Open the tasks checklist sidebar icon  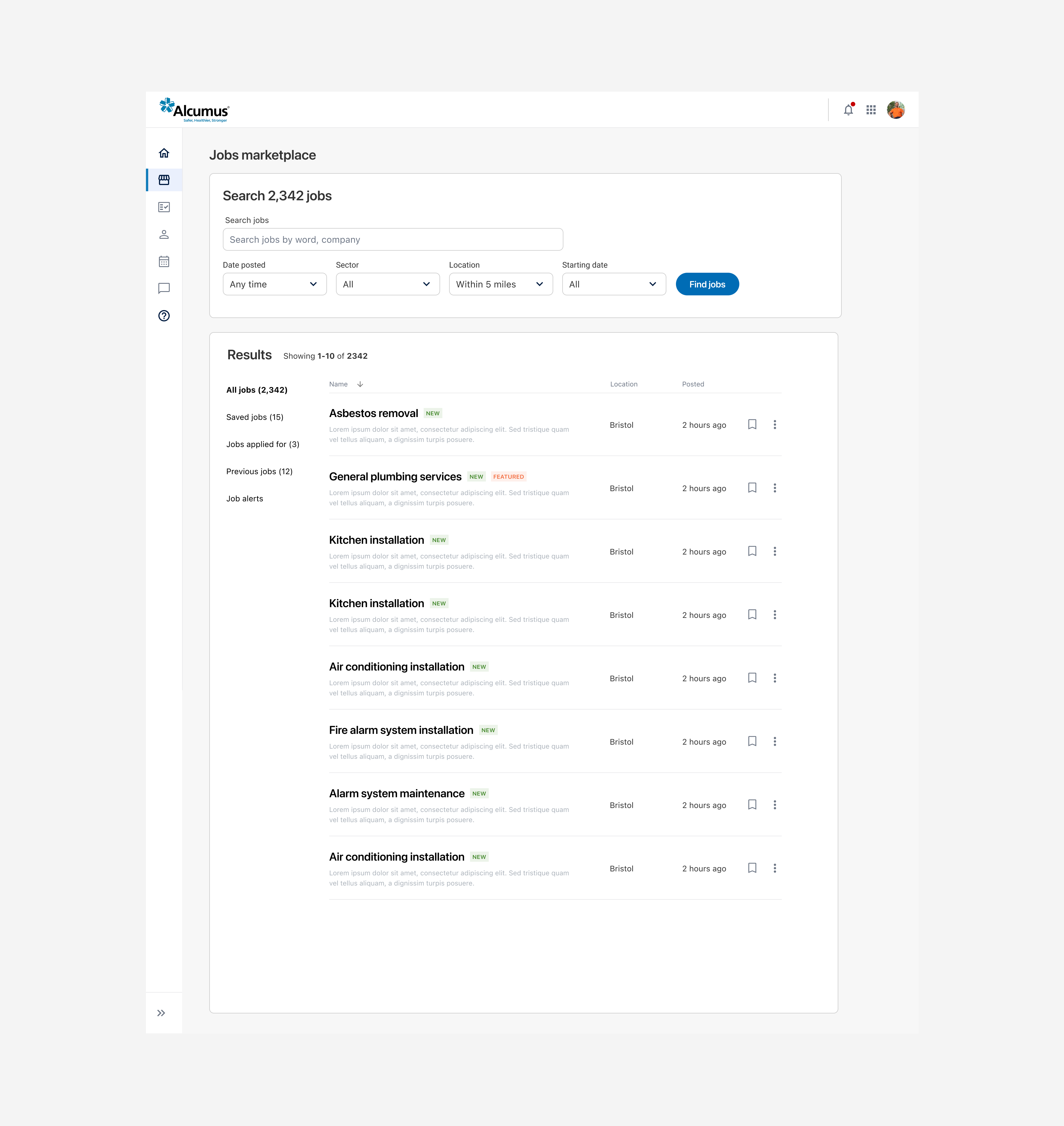164,207
